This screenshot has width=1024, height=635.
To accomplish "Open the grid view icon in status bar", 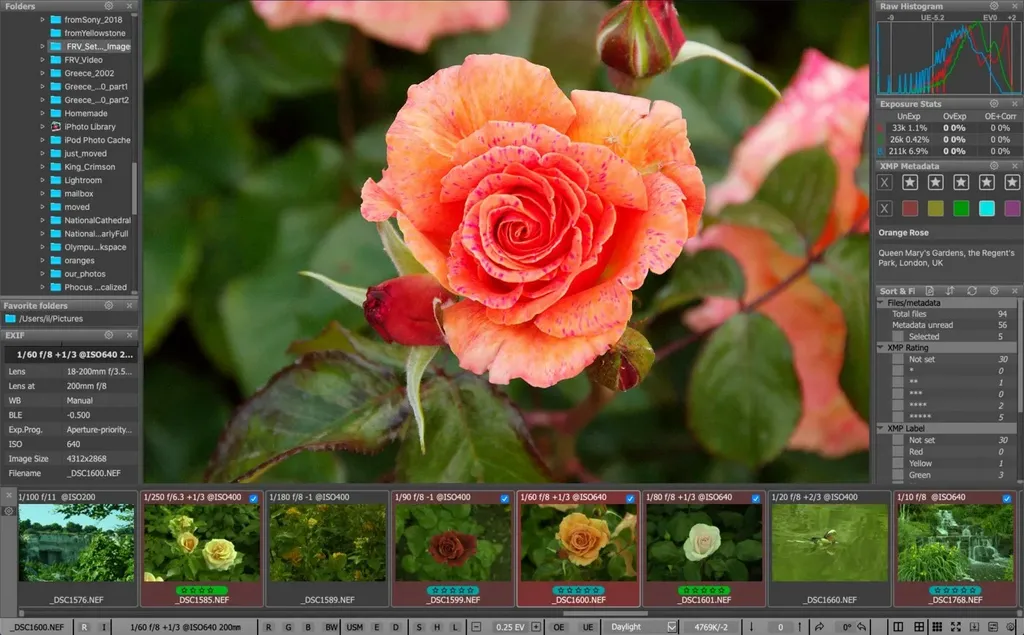I will pos(919,627).
